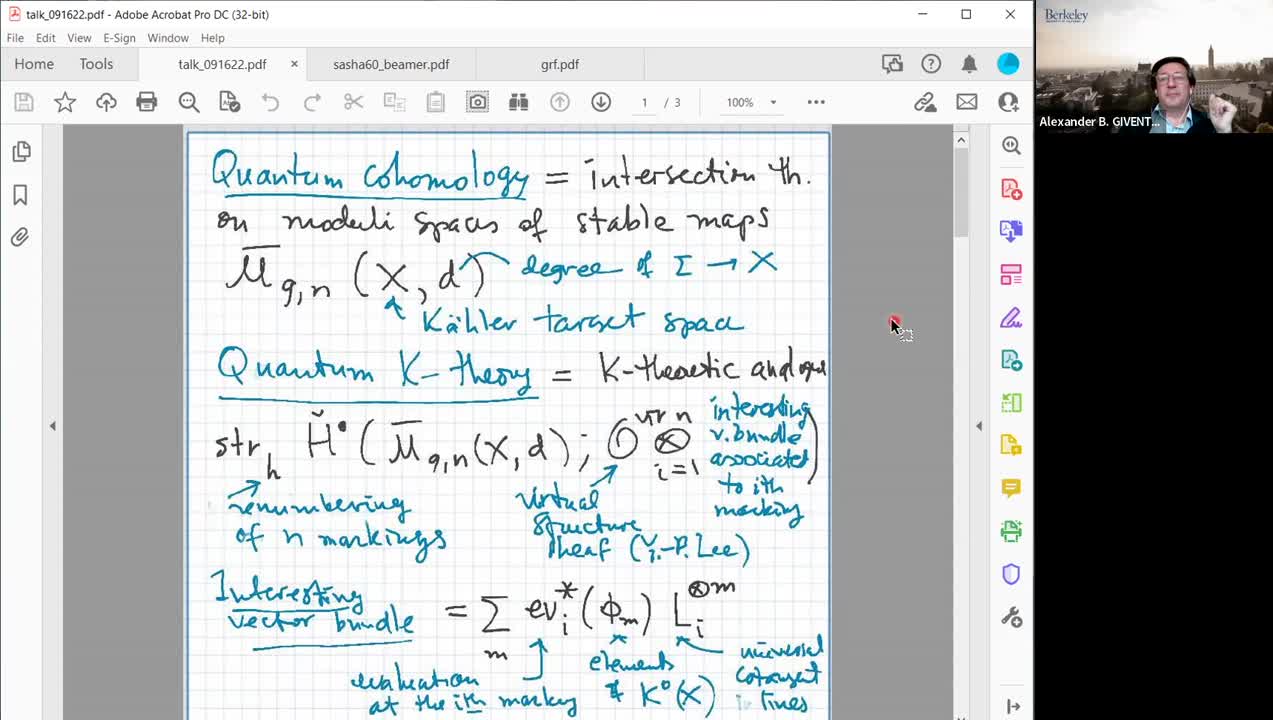The image size is (1273, 720).
Task: Expand the more tools ellipsis menu
Action: coord(816,102)
